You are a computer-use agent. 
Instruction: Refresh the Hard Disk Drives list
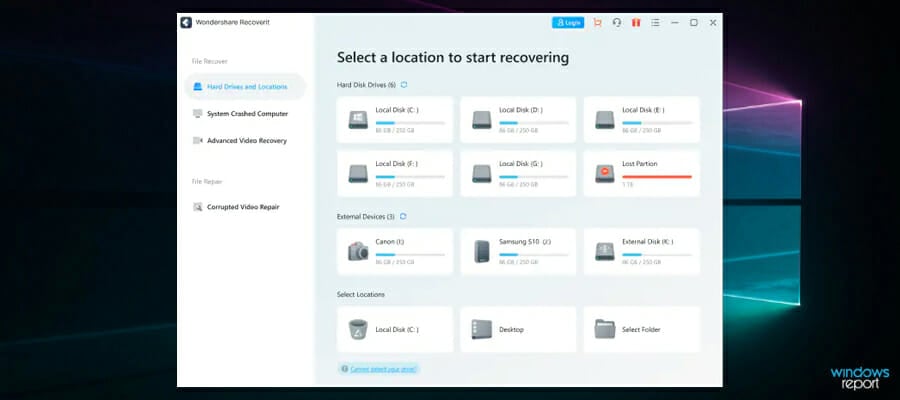point(404,84)
